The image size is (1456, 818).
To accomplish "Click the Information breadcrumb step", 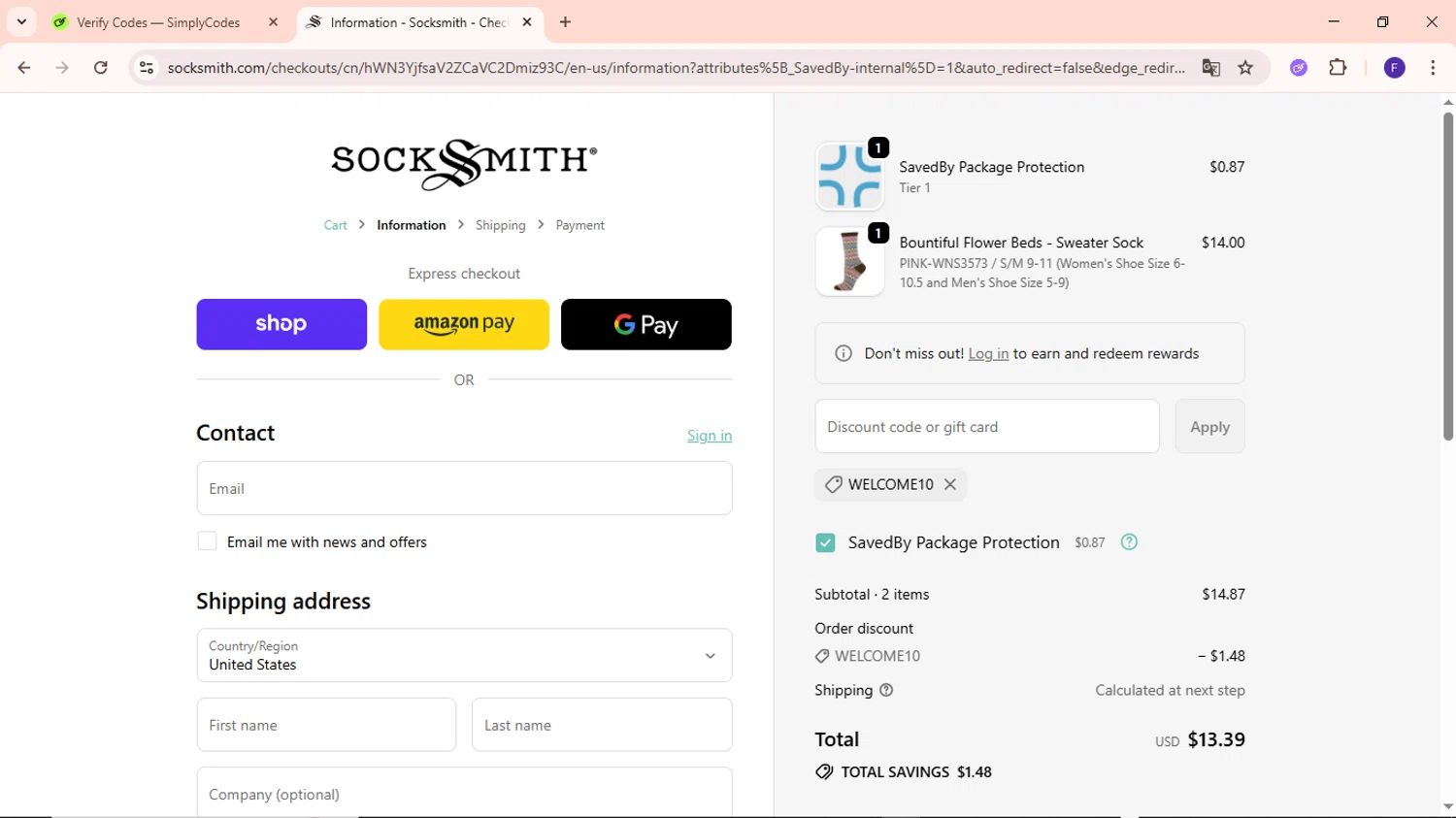I will 412,225.
